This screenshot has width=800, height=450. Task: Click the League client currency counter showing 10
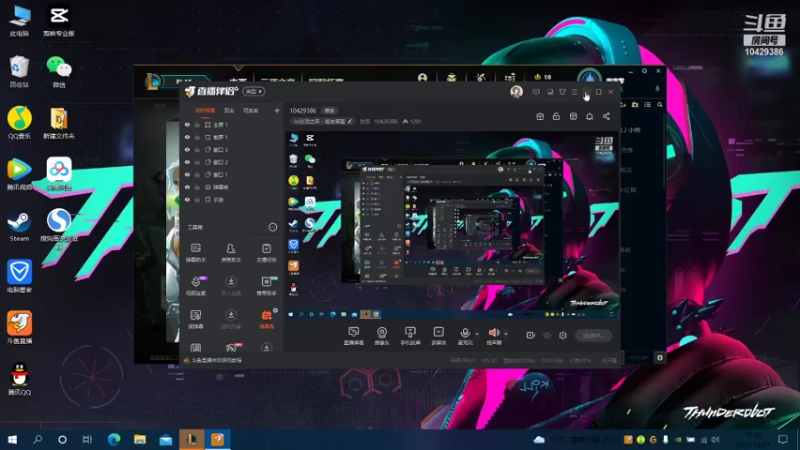(x=542, y=77)
